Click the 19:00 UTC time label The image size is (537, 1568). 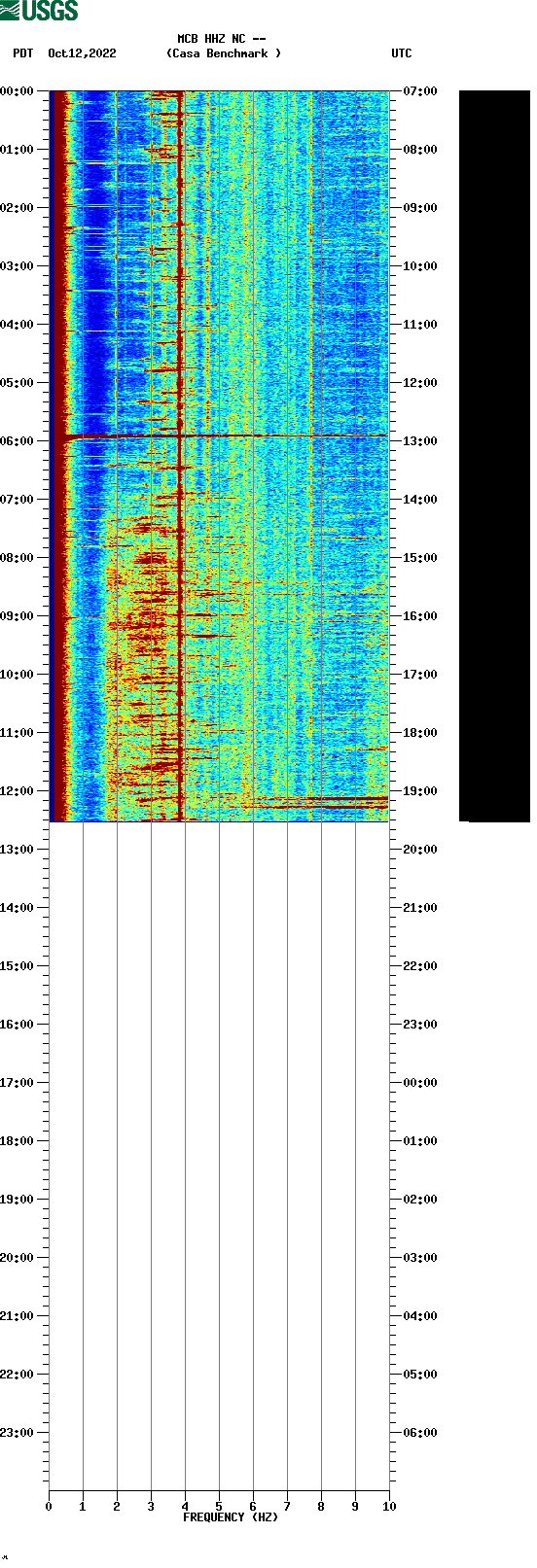click(420, 791)
